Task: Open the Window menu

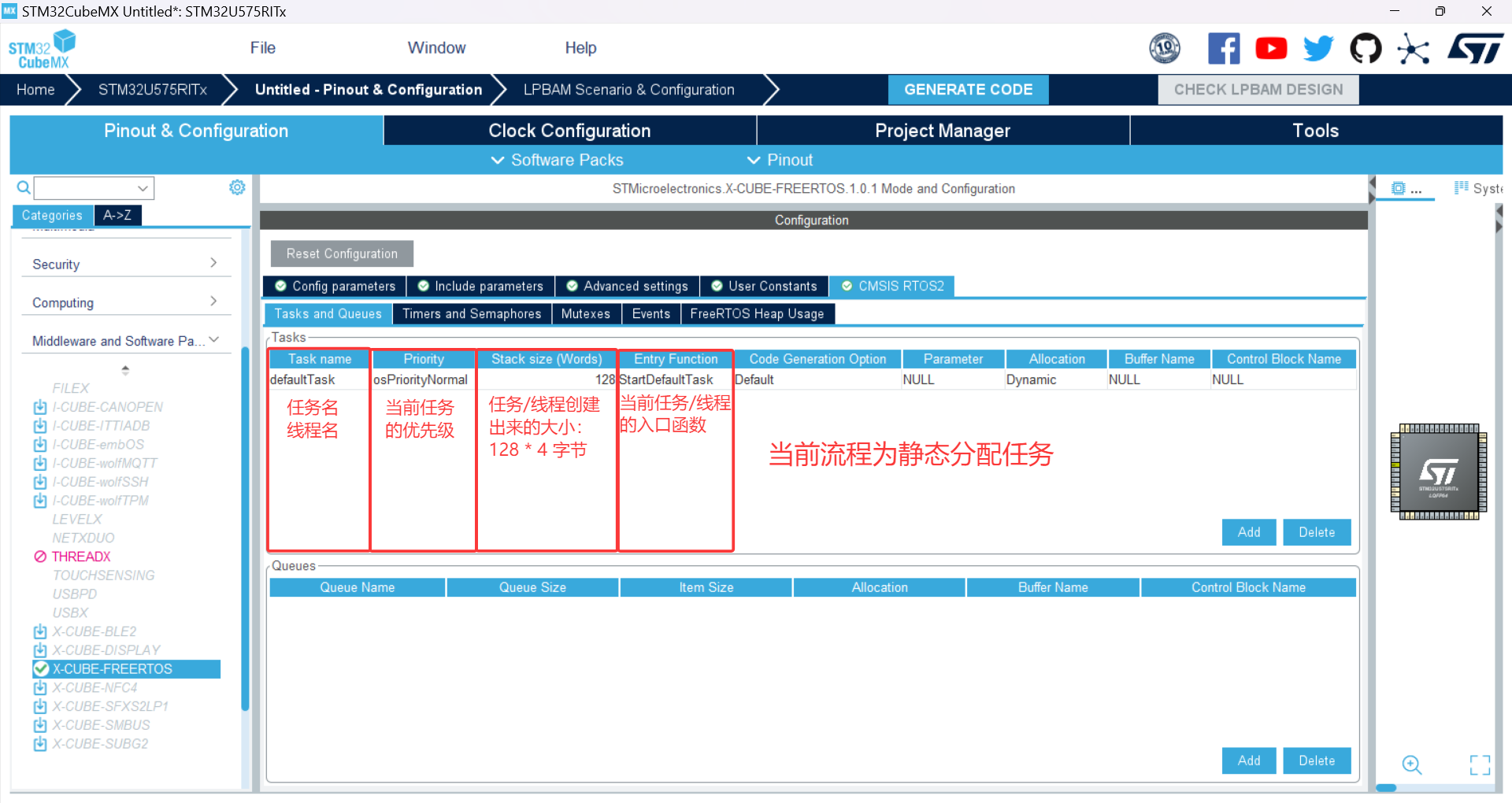Action: pos(436,48)
